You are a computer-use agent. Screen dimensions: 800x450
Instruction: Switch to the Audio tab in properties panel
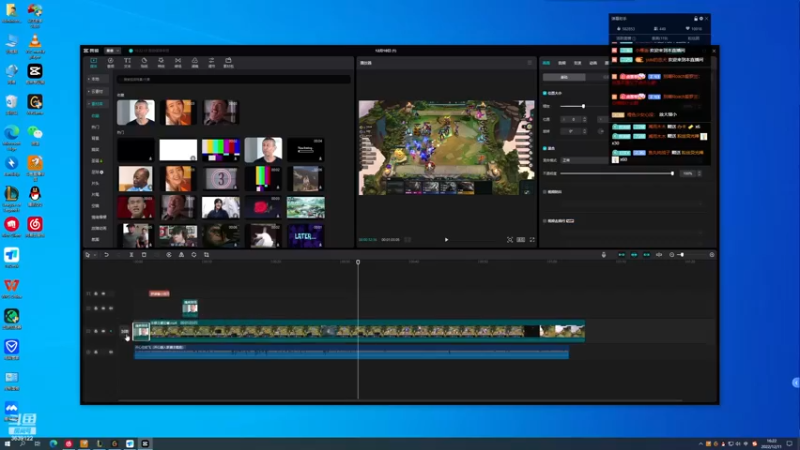(x=562, y=63)
